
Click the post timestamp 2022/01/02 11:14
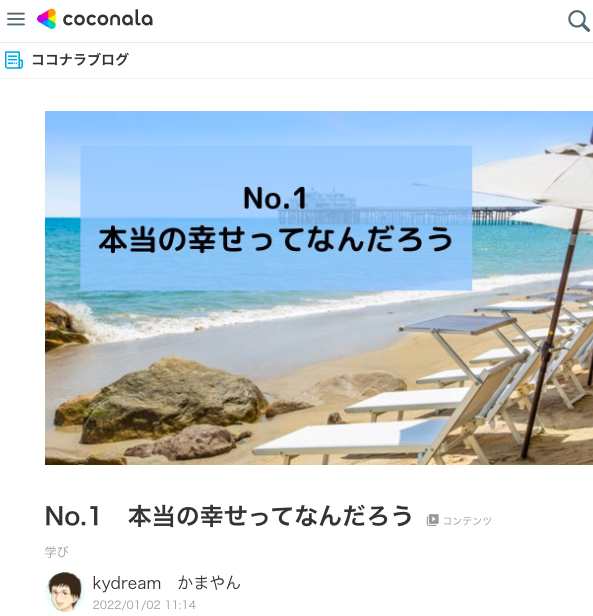(144, 605)
